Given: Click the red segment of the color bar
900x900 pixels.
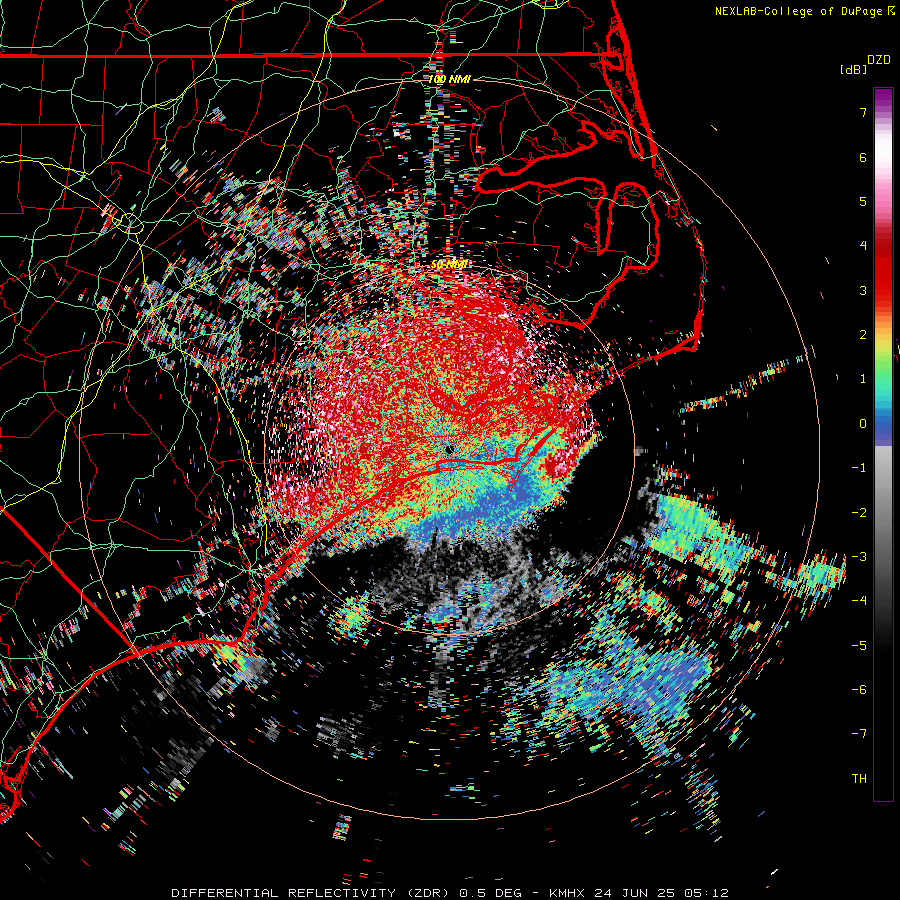Looking at the screenshot, I should pos(883,270).
